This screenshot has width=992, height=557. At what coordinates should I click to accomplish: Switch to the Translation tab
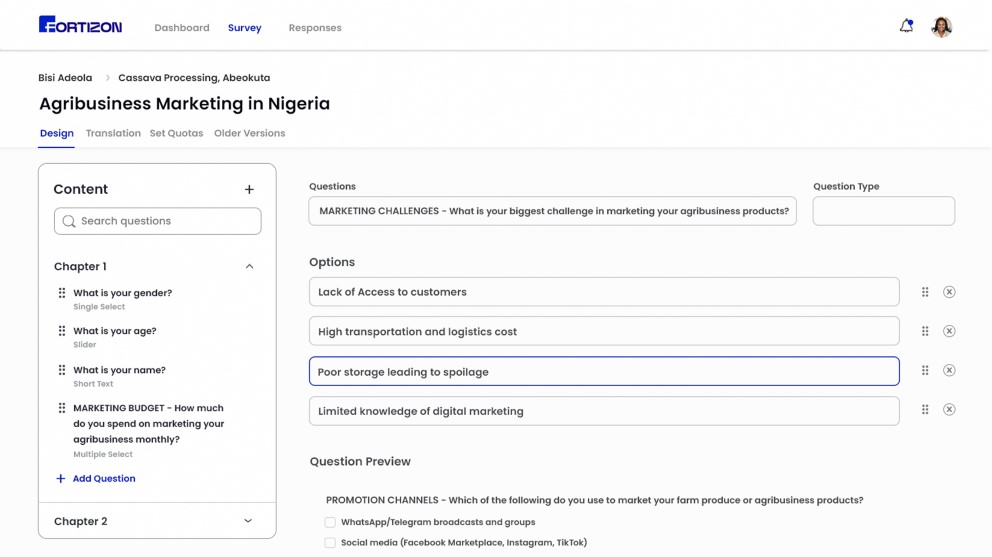113,133
